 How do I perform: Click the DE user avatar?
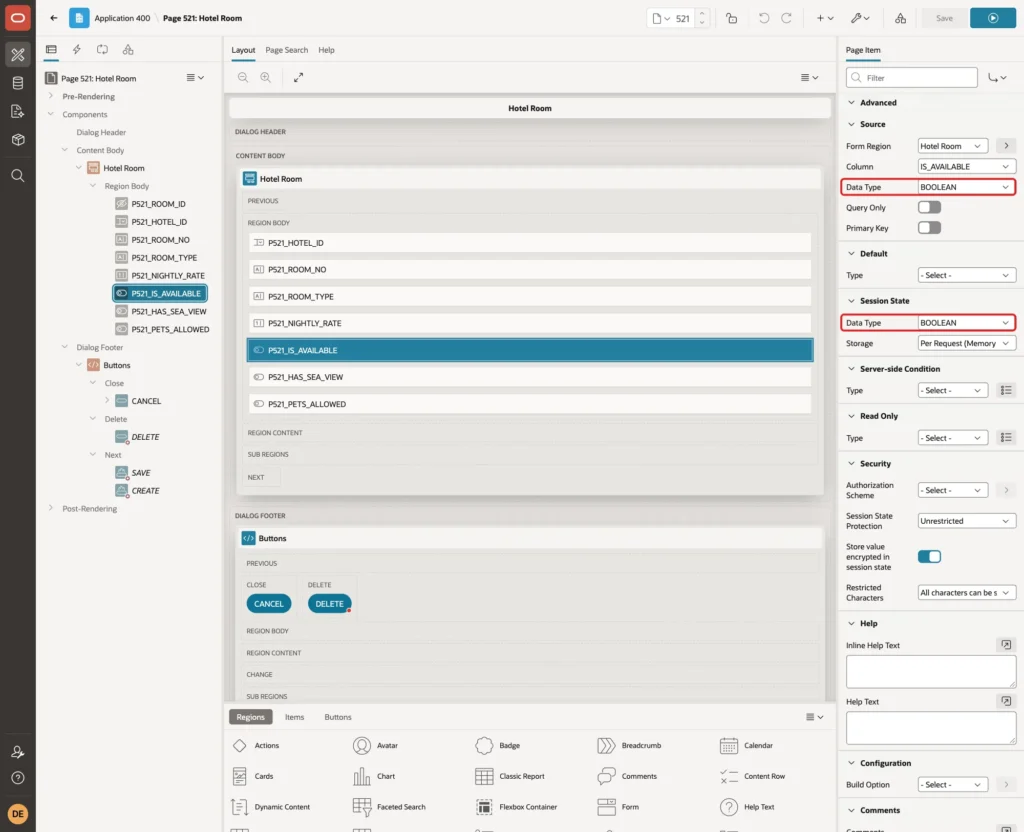tap(18, 814)
